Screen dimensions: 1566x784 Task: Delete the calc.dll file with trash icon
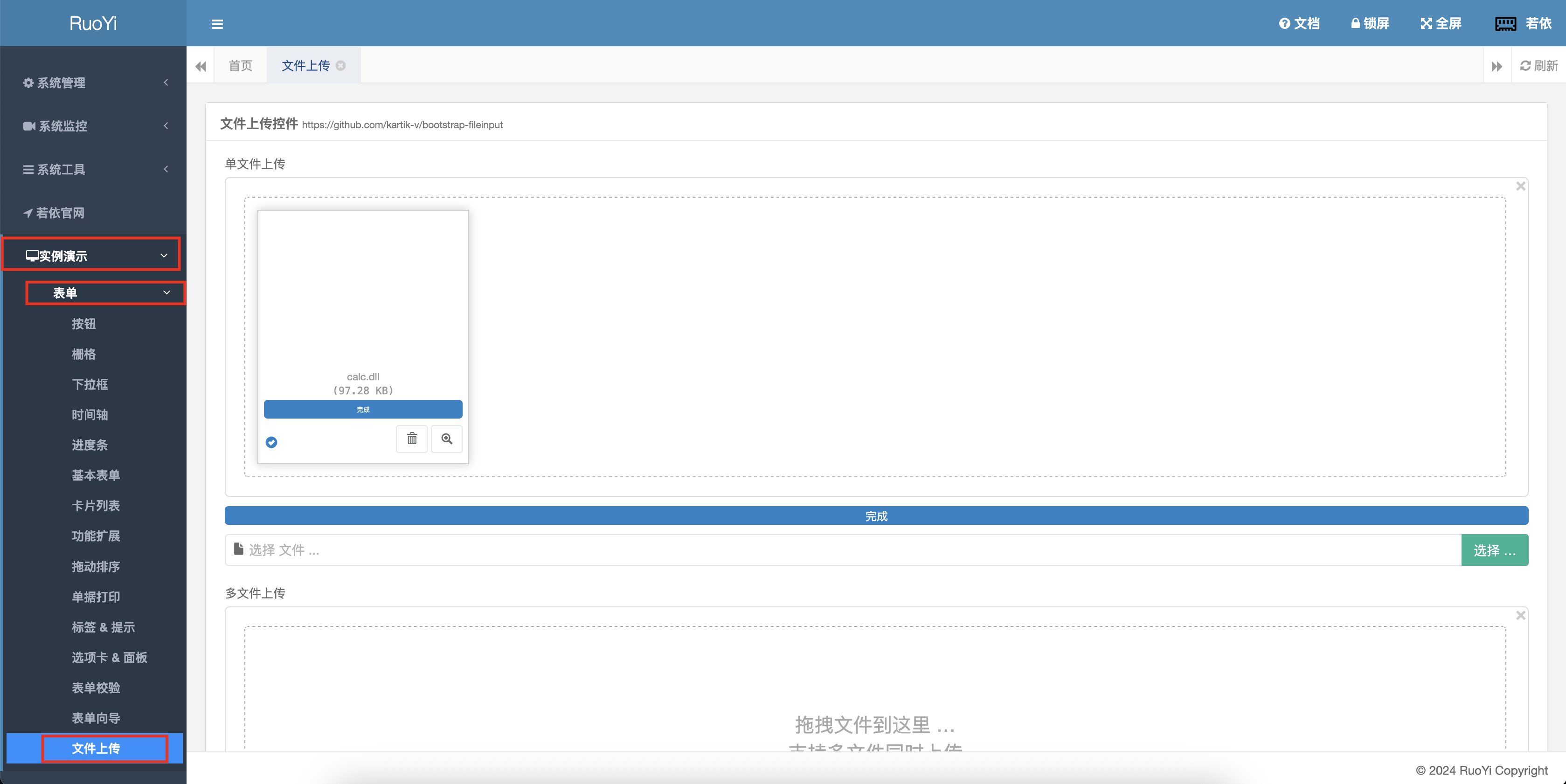point(412,439)
